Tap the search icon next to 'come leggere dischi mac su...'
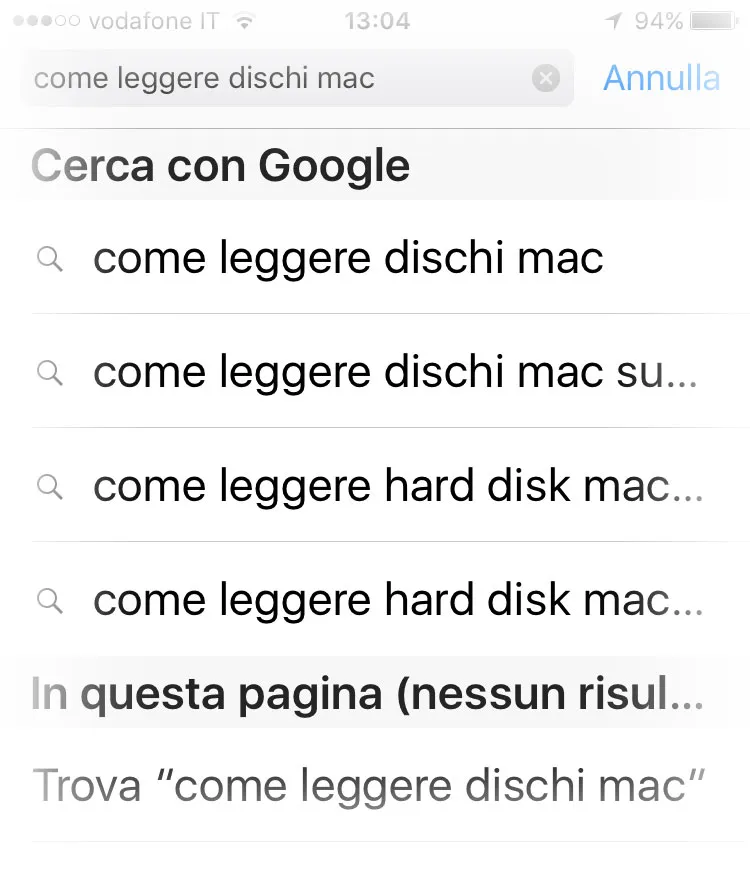Viewport: 750px width, 873px height. click(x=48, y=373)
